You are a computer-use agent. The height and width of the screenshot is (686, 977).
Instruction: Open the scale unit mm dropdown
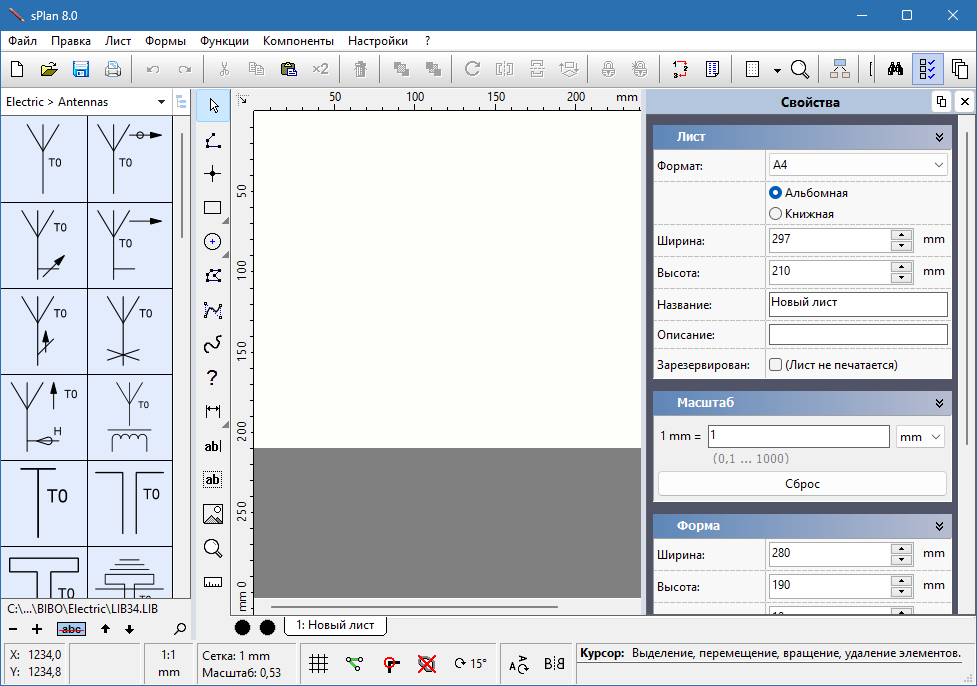tap(920, 437)
